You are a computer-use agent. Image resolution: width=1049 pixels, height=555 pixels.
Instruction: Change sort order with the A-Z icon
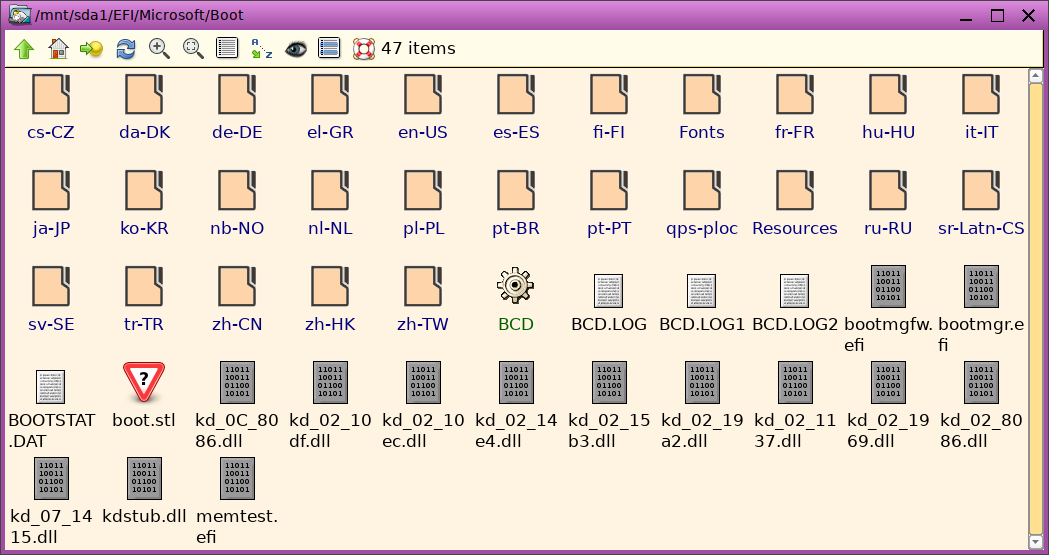(262, 48)
